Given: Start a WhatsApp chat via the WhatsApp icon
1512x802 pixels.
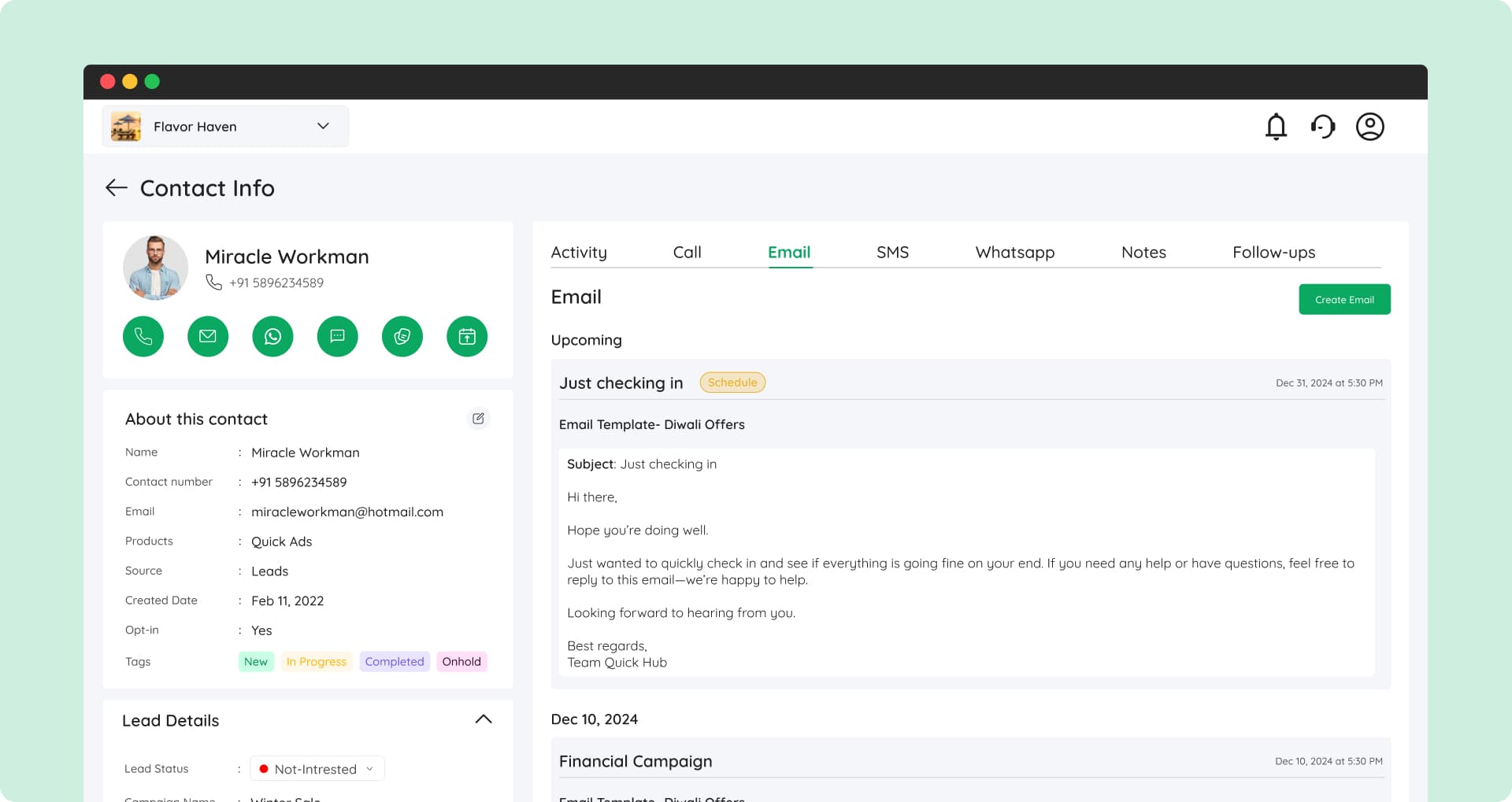Looking at the screenshot, I should point(272,336).
